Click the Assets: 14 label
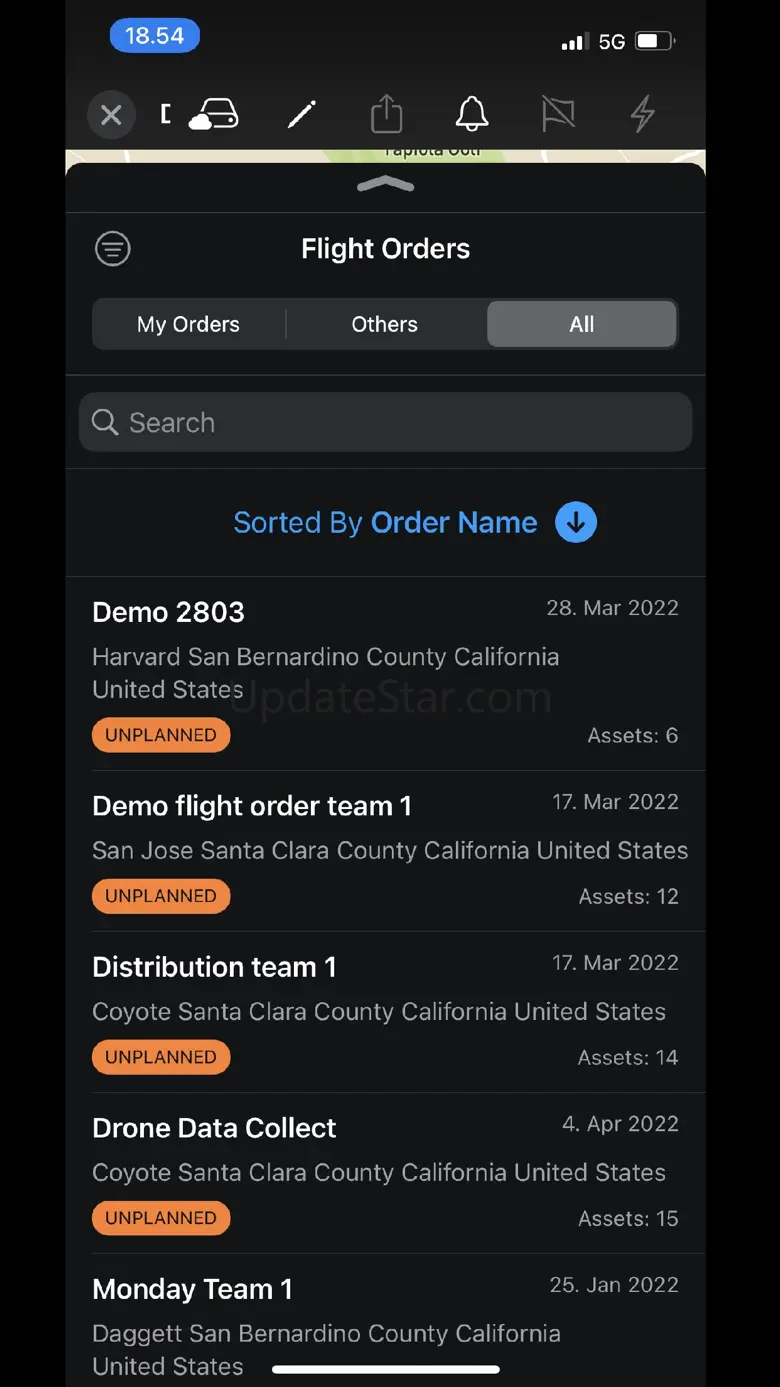 (x=628, y=1058)
